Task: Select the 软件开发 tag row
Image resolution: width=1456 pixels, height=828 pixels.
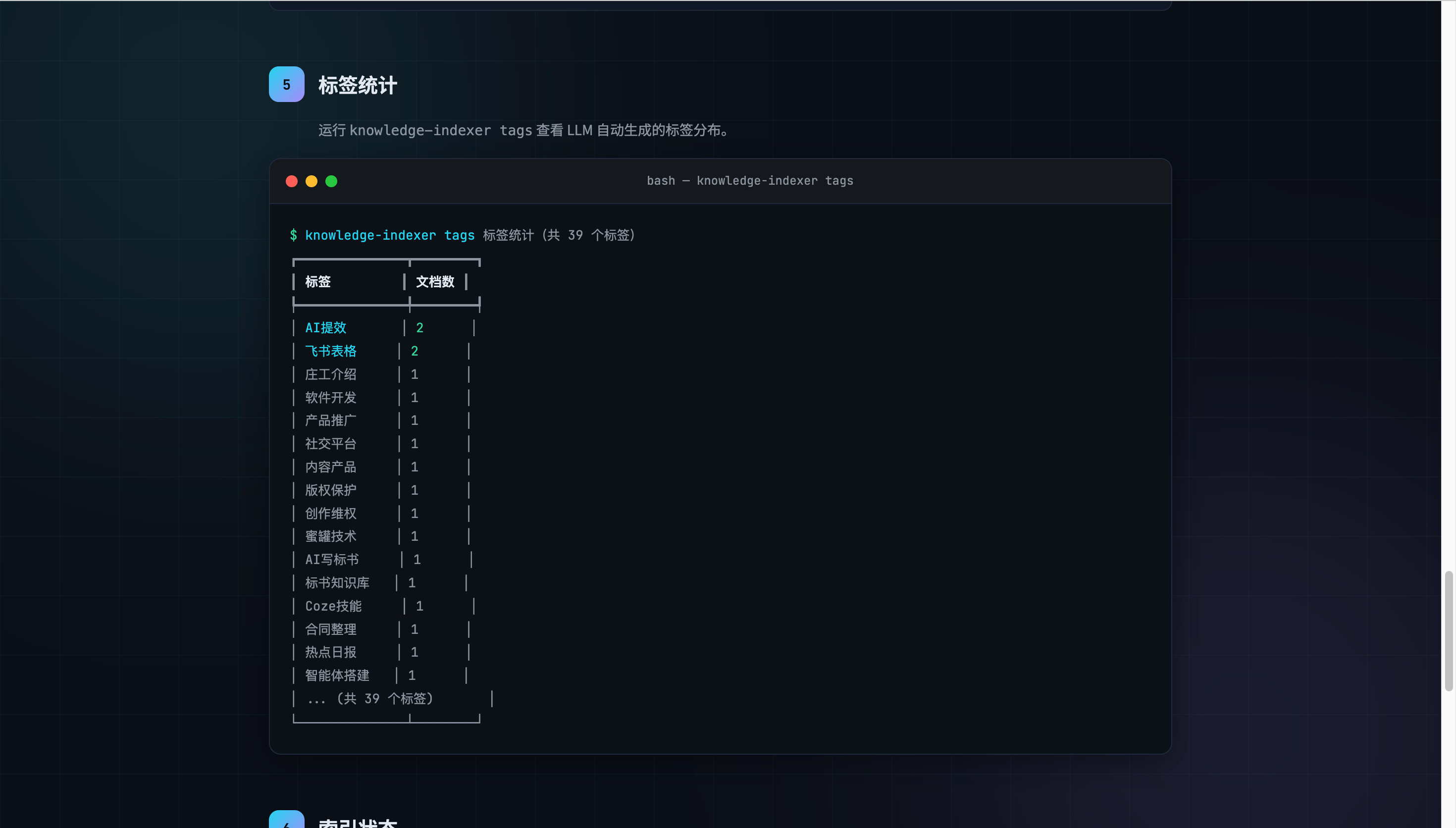Action: (330, 398)
